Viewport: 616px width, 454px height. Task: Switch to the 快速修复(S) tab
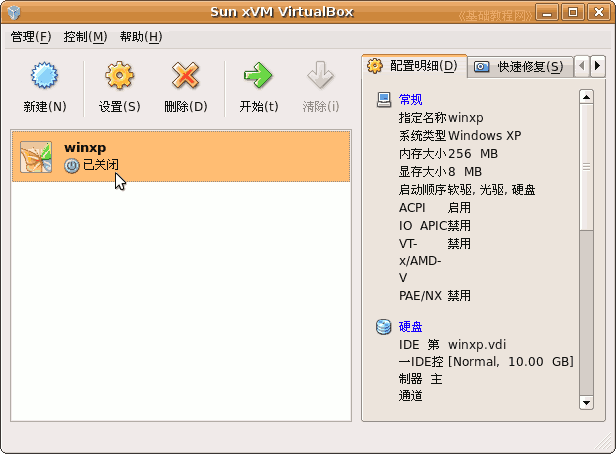(x=520, y=67)
